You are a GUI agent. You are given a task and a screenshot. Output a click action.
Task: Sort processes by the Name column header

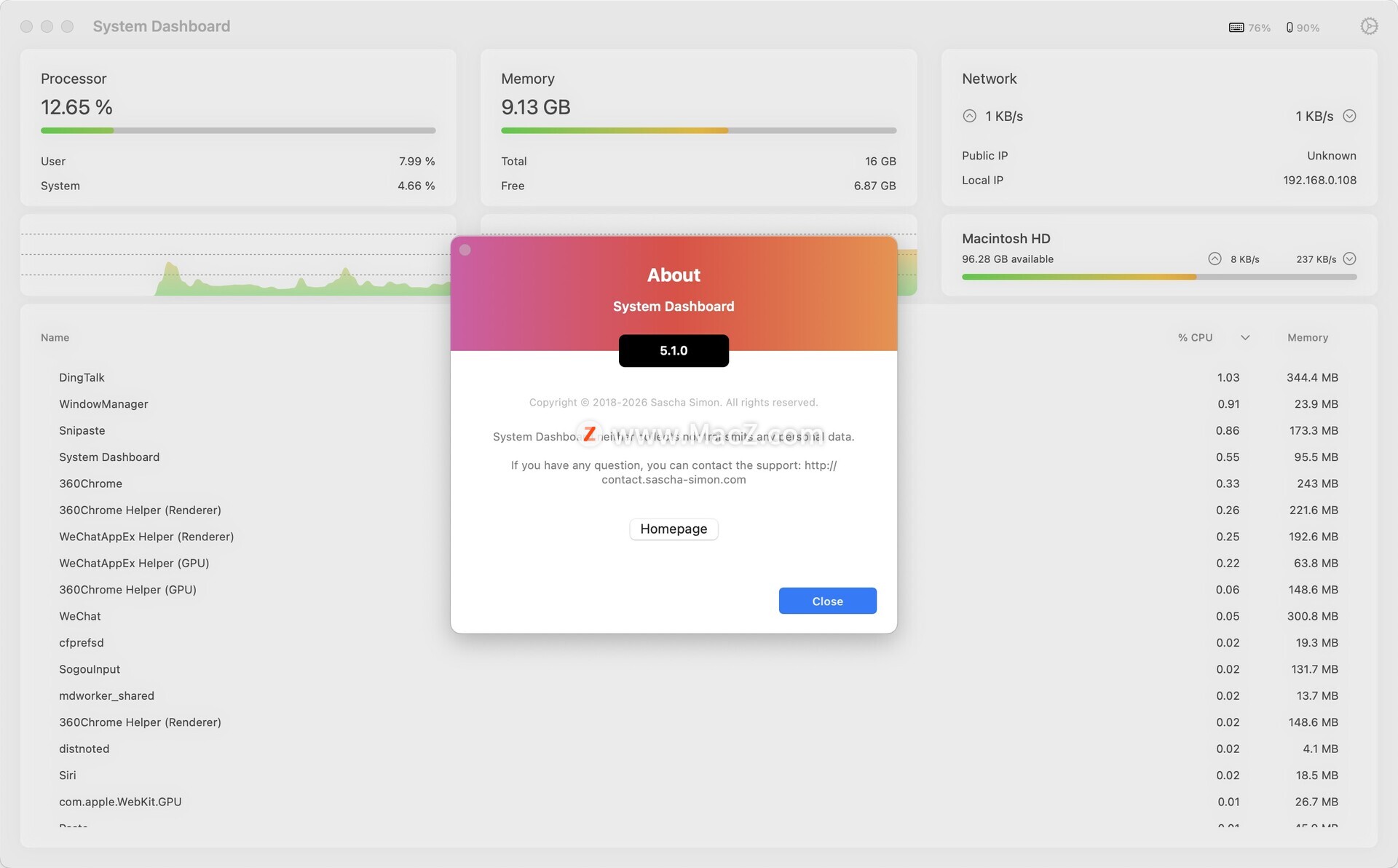pyautogui.click(x=55, y=337)
